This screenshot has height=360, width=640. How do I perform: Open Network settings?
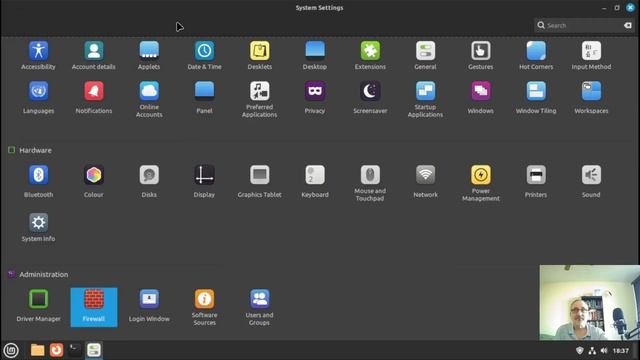425,182
